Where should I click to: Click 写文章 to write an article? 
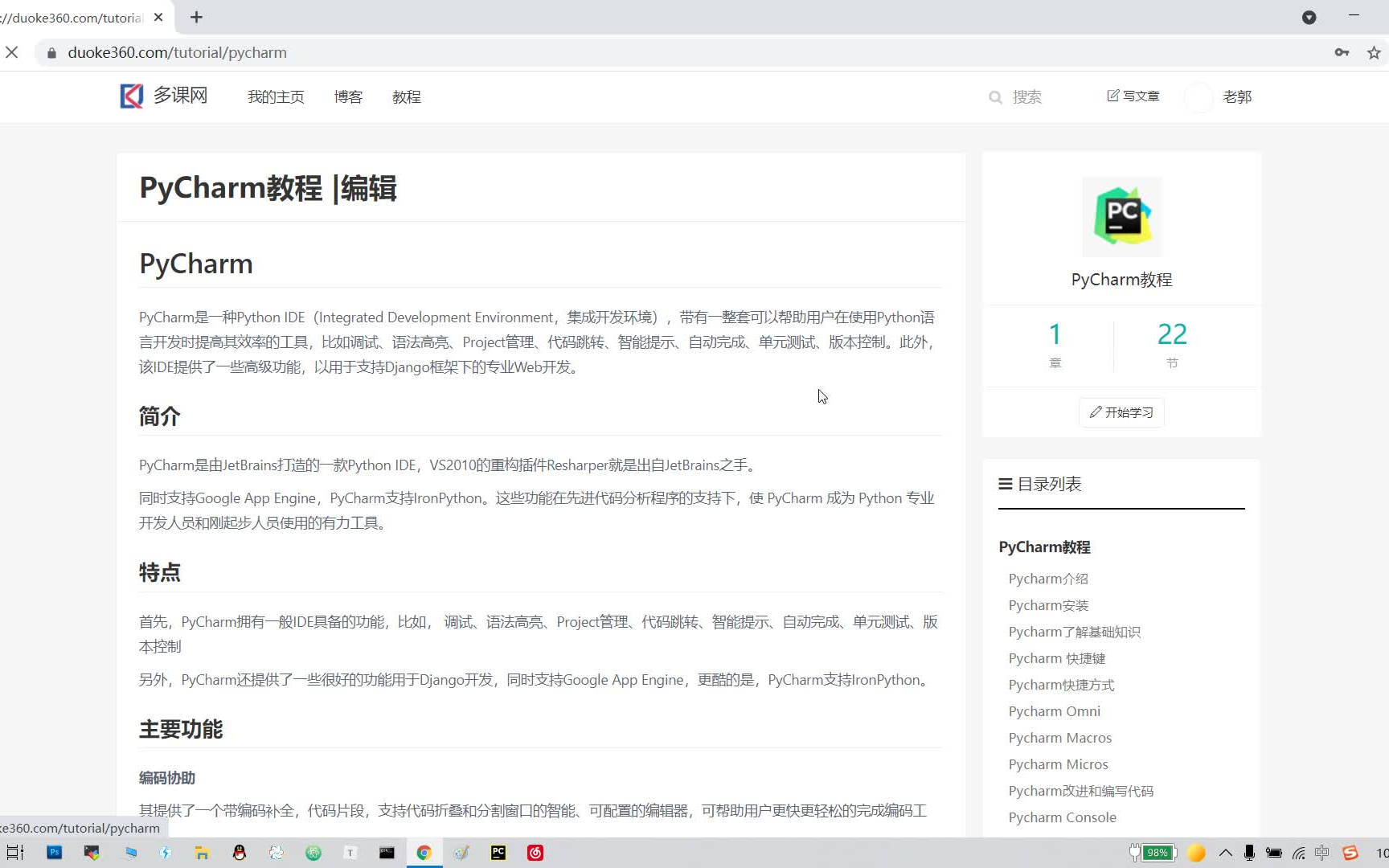1133,96
